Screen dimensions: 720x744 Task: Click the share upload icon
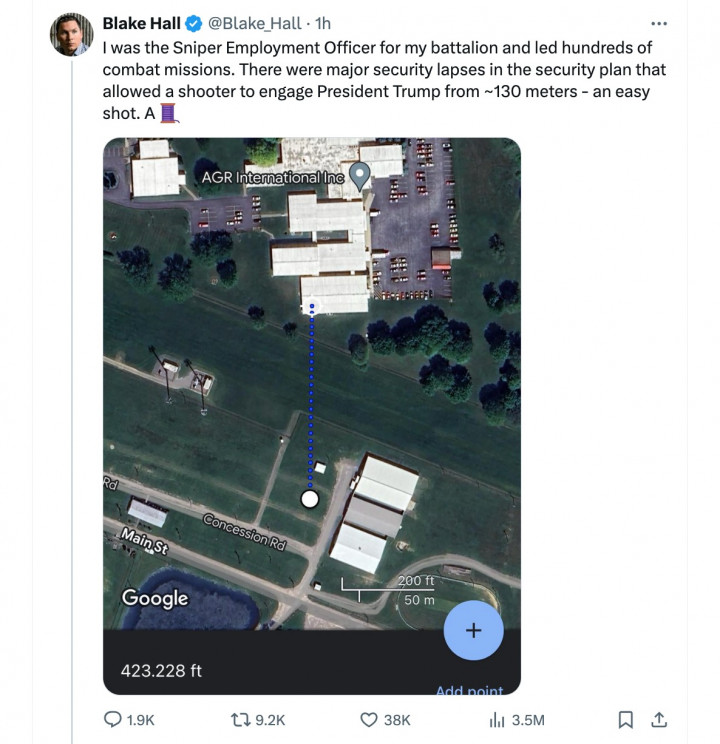click(x=659, y=719)
